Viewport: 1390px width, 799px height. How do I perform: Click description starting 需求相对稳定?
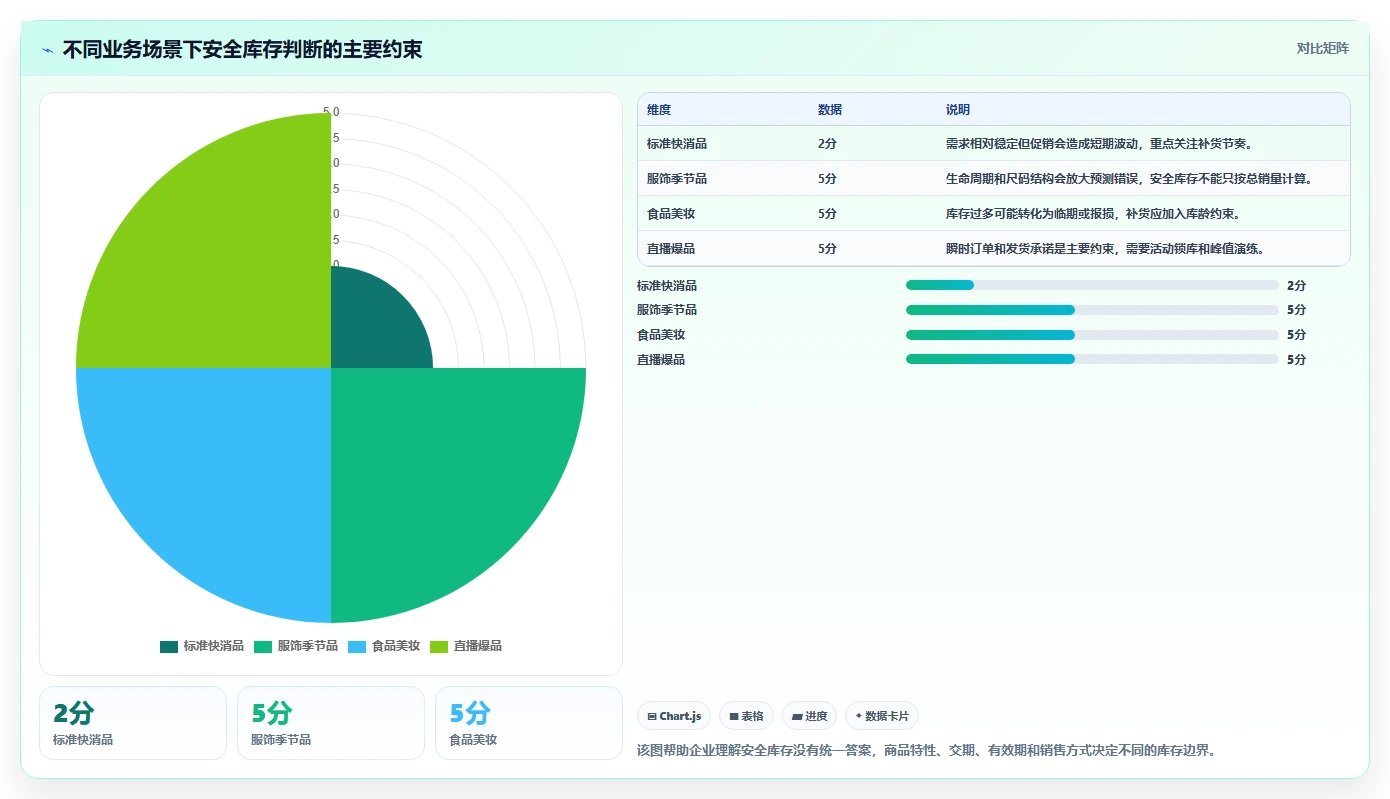pos(1100,144)
